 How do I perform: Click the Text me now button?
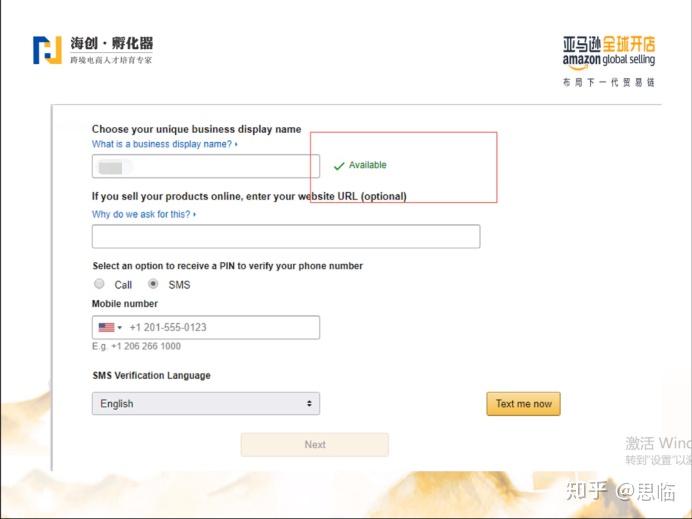pyautogui.click(x=523, y=404)
